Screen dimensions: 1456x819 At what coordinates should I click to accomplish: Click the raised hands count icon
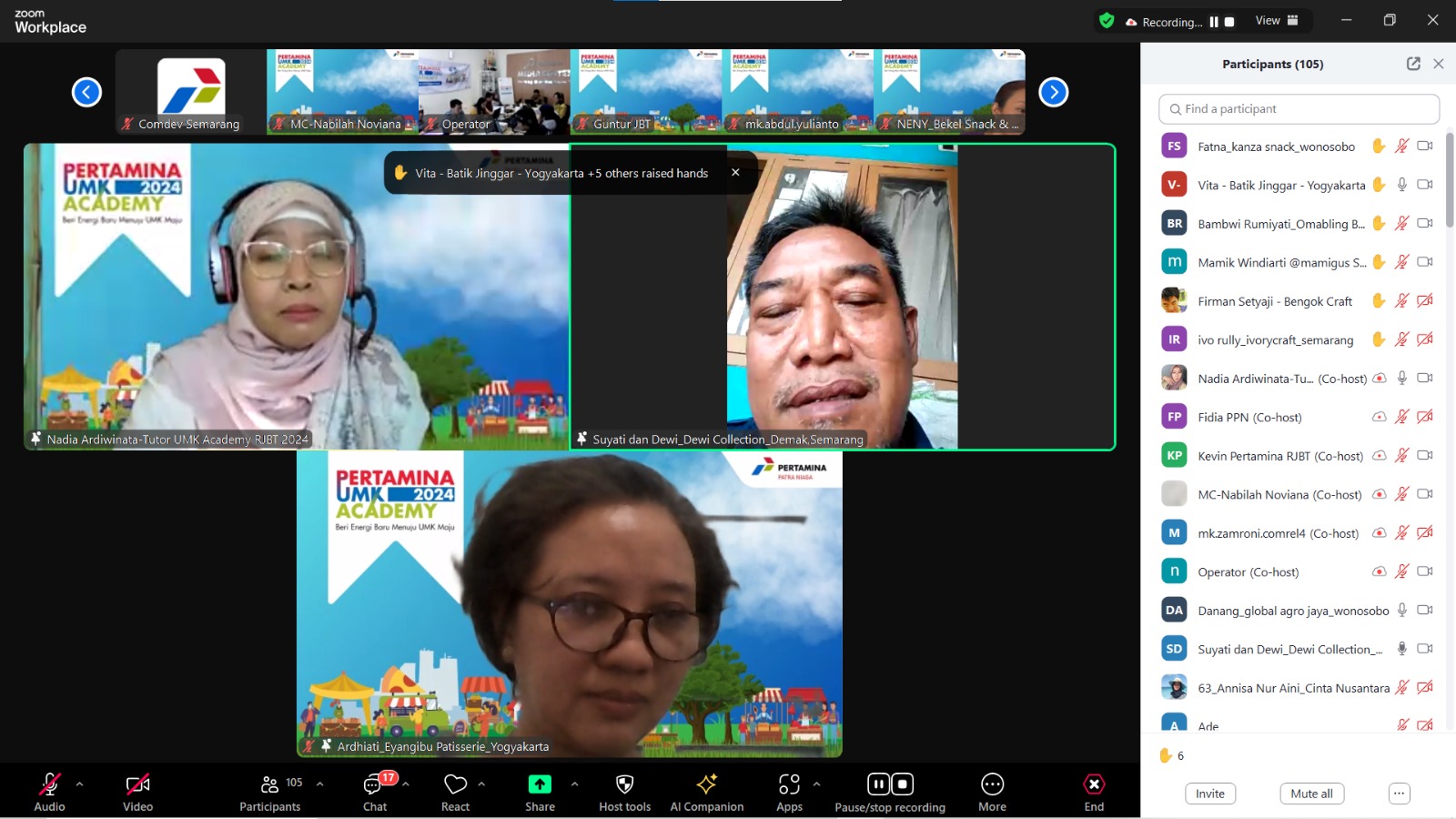coord(1165,755)
